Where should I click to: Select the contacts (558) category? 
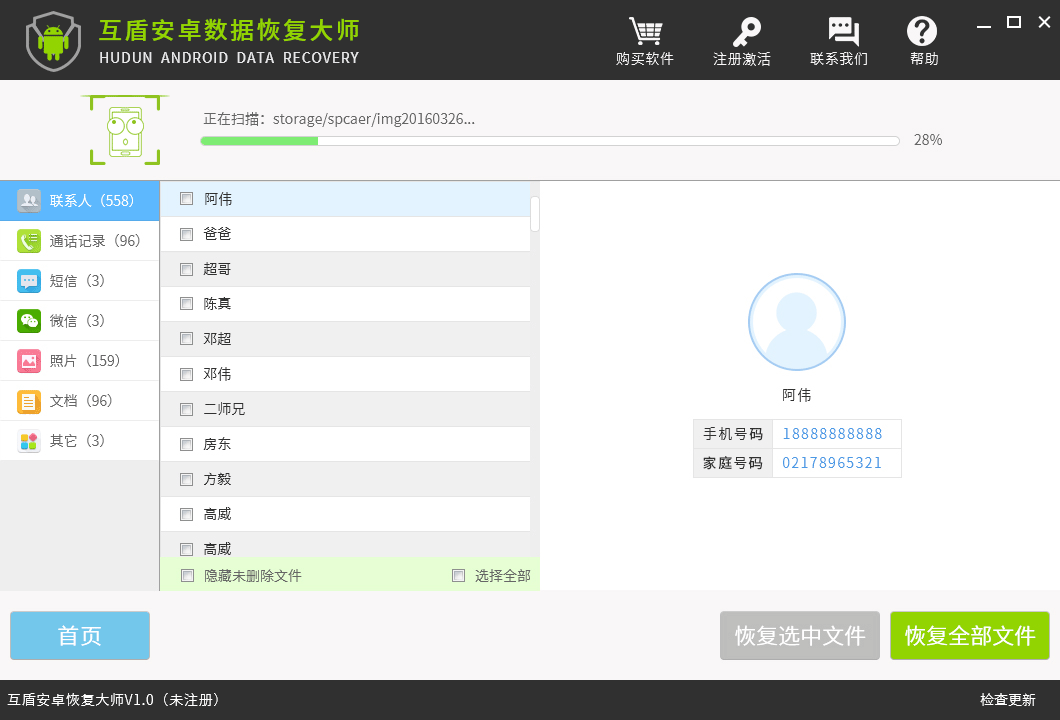80,201
